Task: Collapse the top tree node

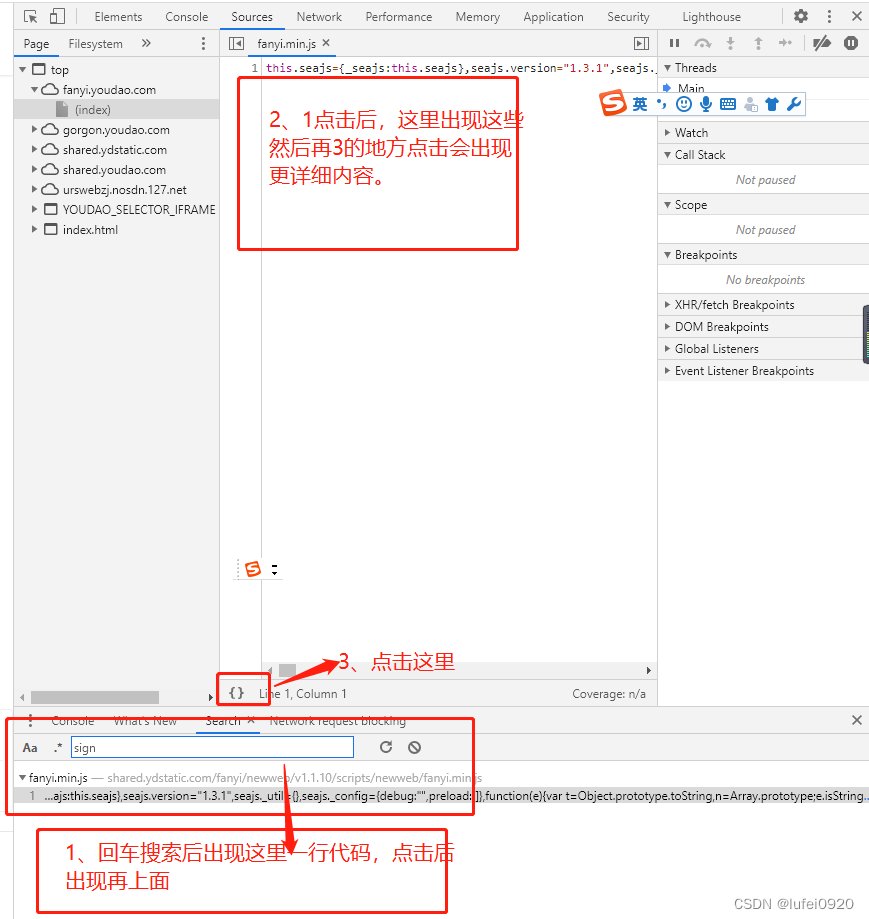Action: 22,70
